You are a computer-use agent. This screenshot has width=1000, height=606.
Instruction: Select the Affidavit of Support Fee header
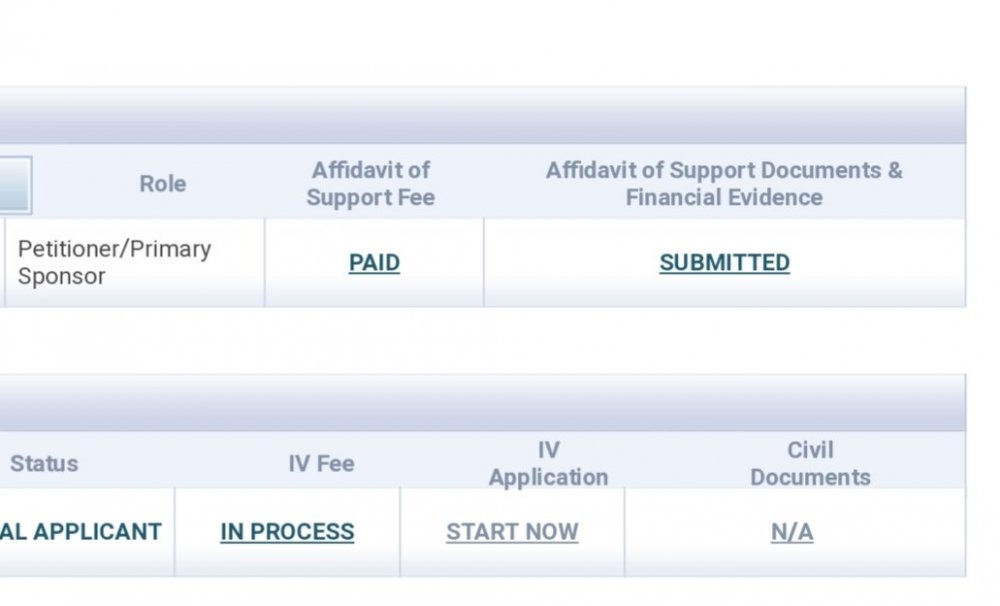pos(371,184)
